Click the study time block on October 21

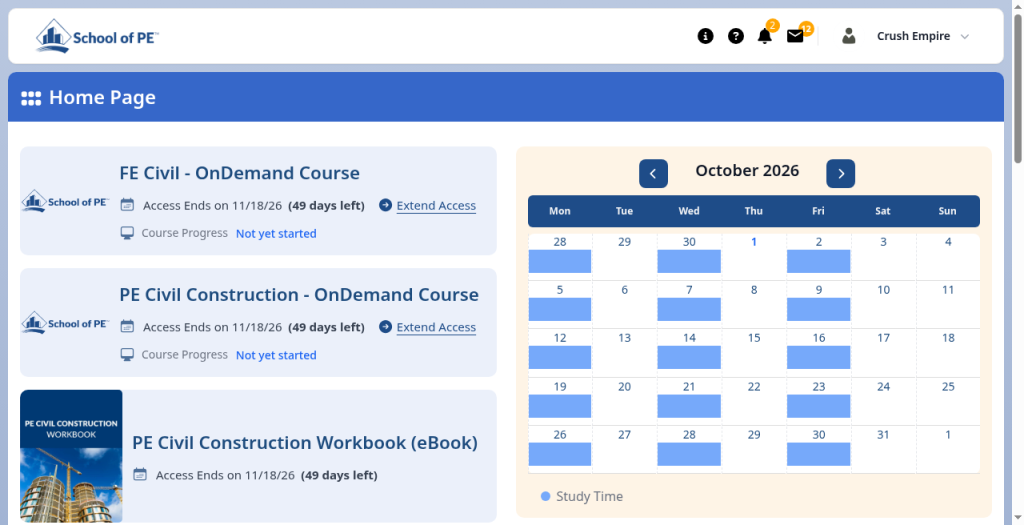click(x=689, y=406)
